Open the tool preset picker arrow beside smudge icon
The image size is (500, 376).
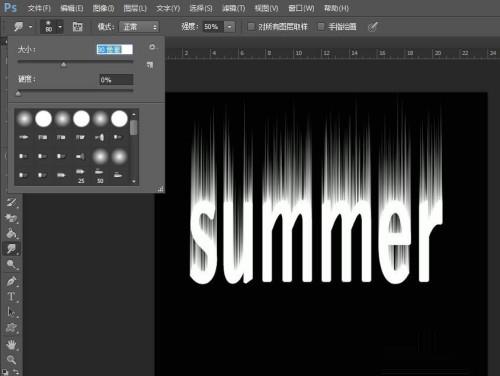tap(31, 27)
